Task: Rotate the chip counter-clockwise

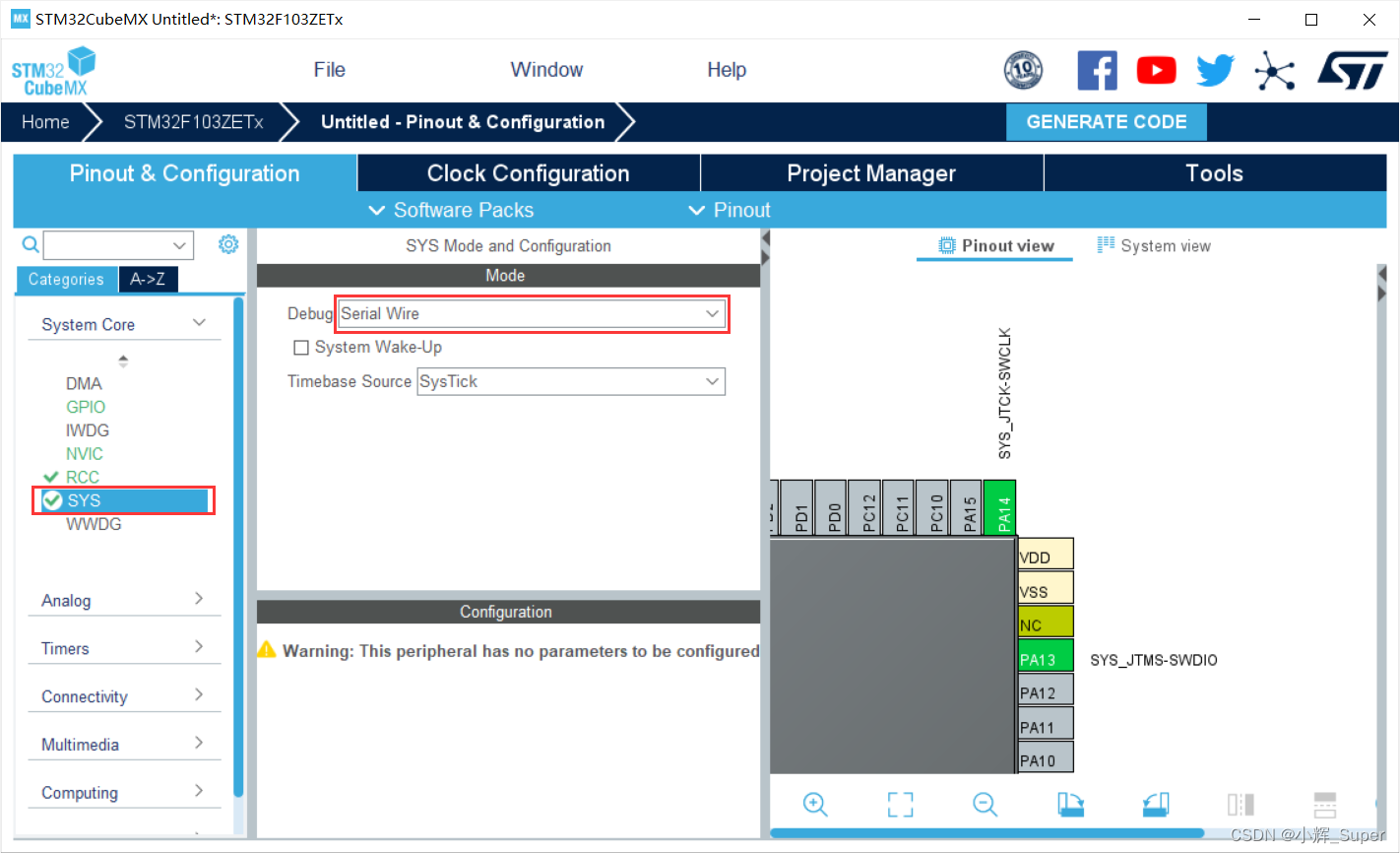Action: pos(1156,805)
